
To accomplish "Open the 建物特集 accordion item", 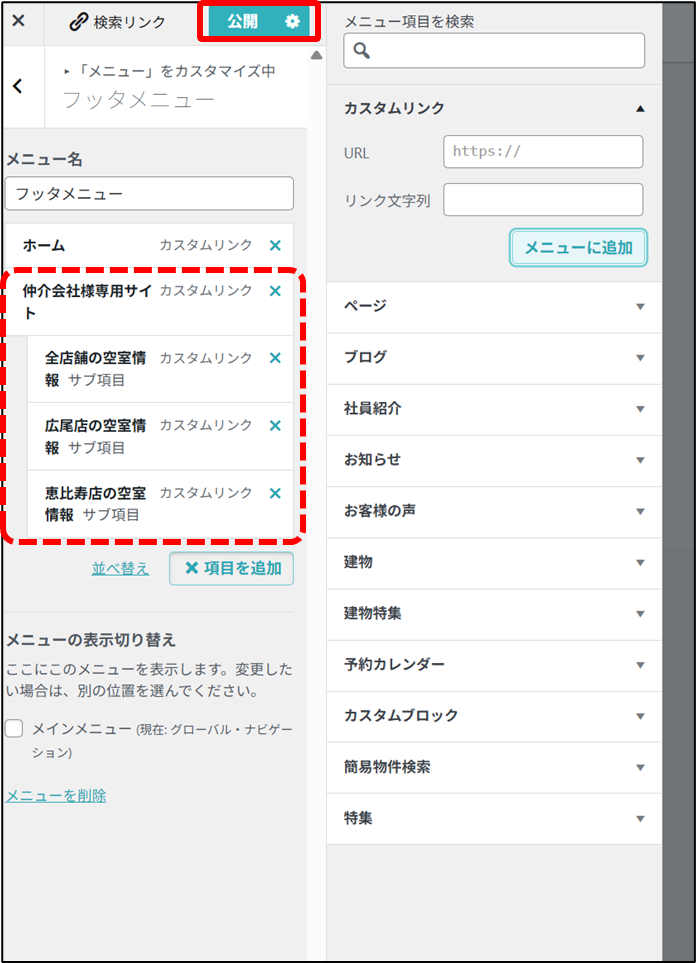I will [640, 614].
